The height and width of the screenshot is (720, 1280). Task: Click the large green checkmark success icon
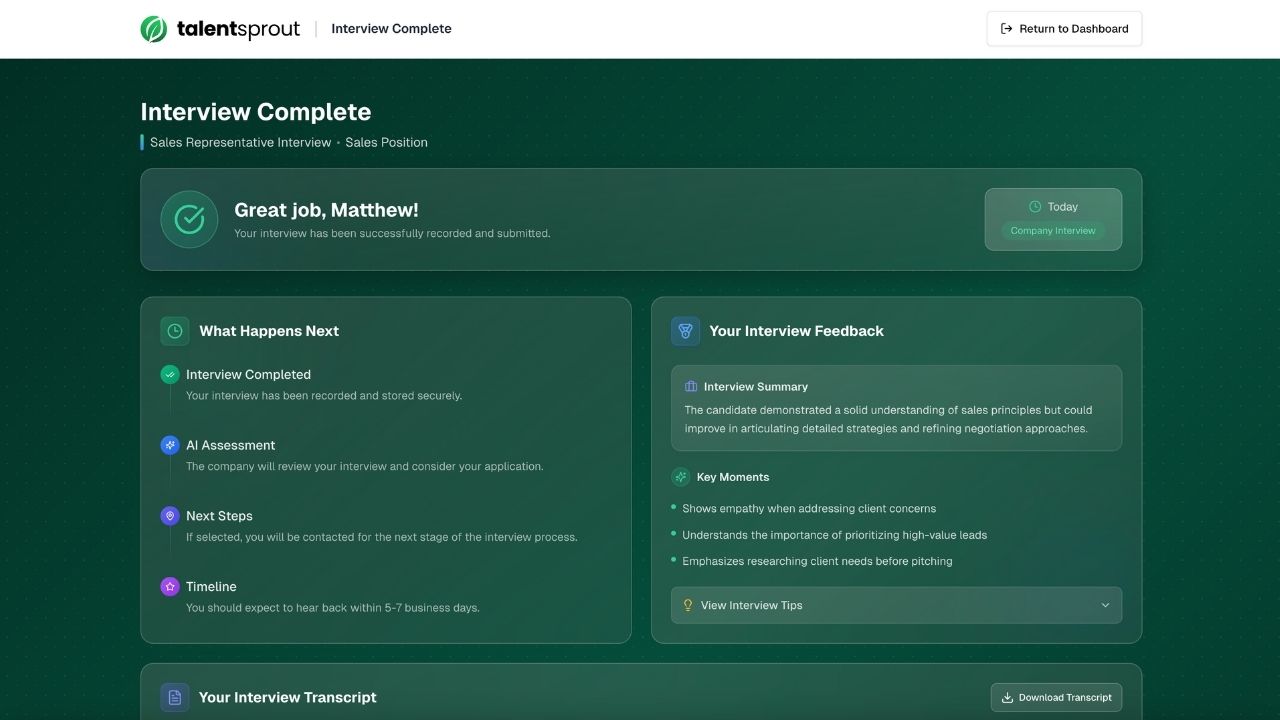(x=189, y=219)
